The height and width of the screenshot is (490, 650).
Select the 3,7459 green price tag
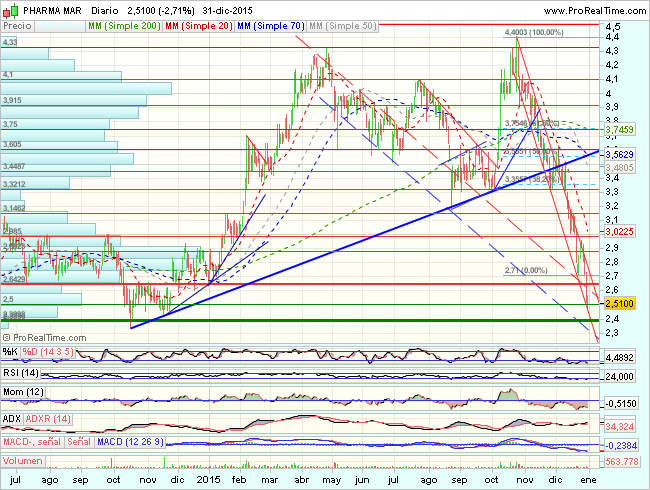pyautogui.click(x=619, y=129)
